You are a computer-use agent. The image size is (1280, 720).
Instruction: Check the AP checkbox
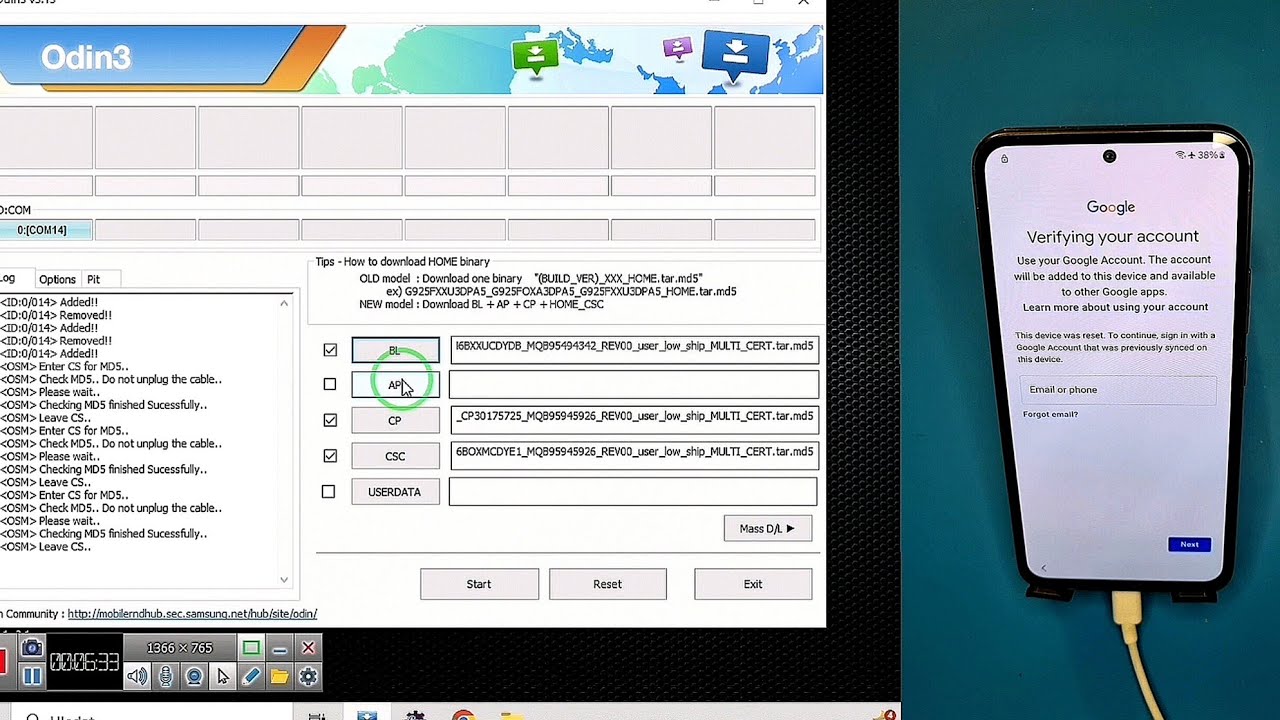330,384
